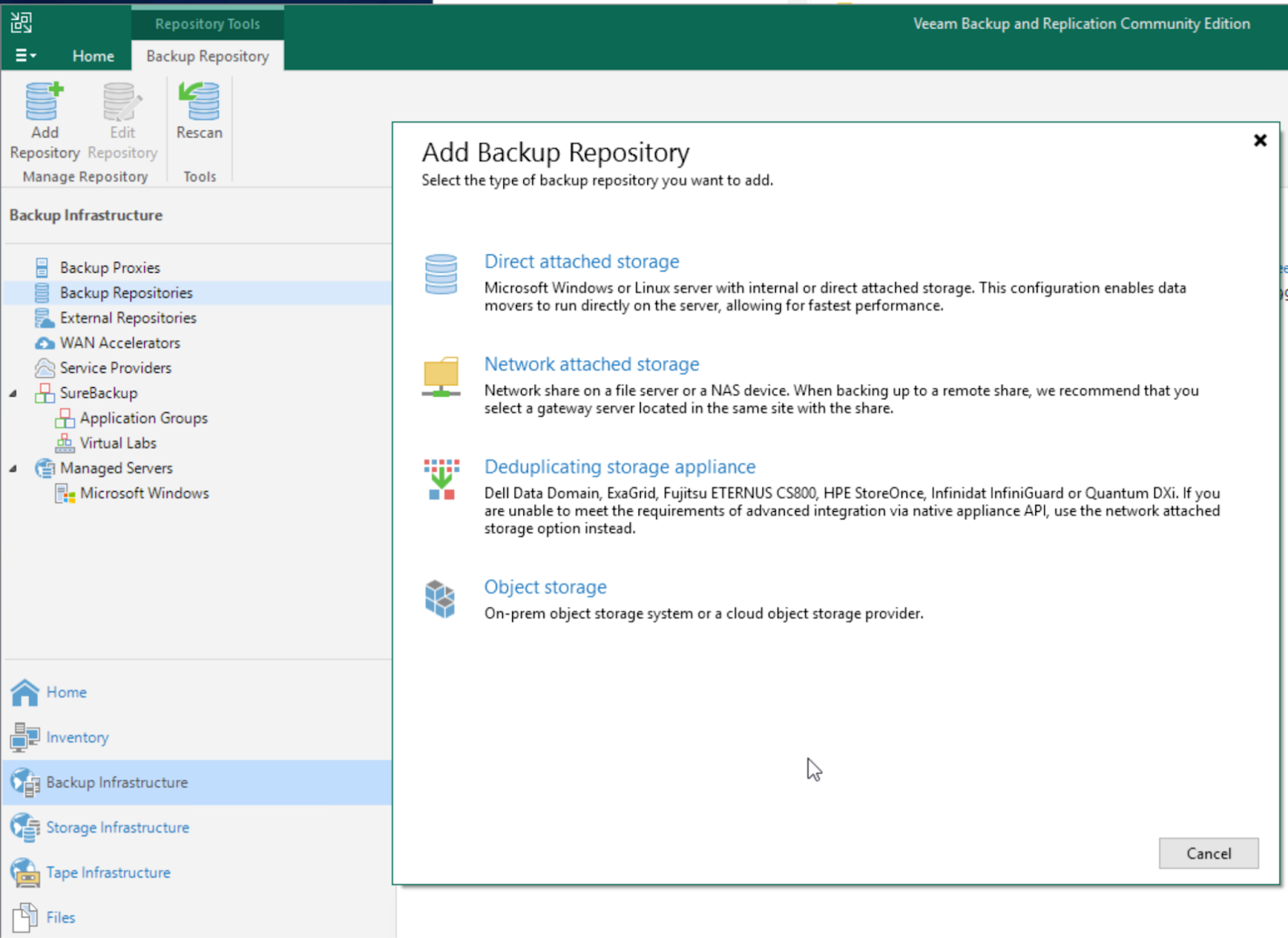Select the Backup Repository ribbon tab

pyautogui.click(x=208, y=56)
